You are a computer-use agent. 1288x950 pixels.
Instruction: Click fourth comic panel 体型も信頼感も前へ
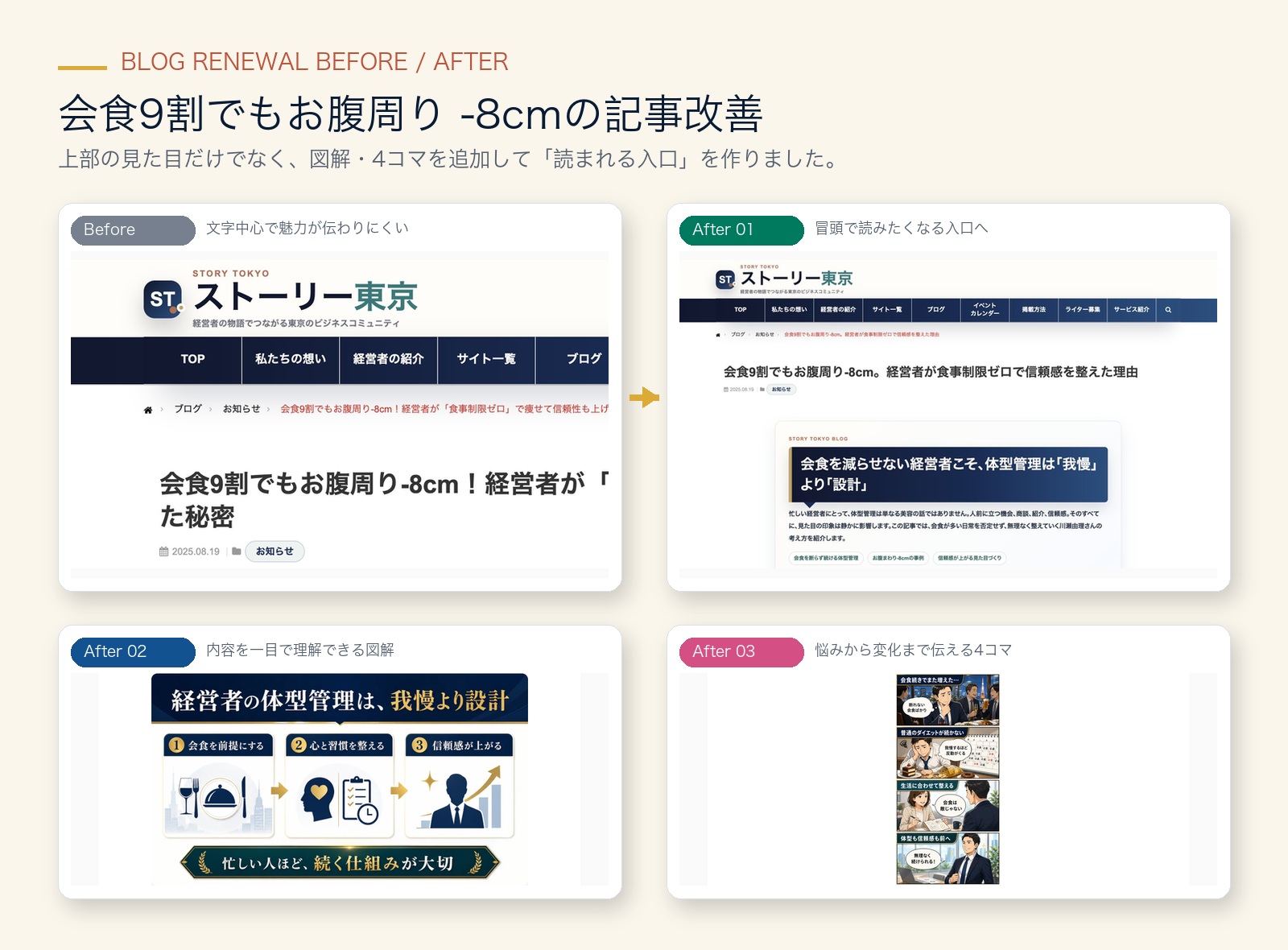pos(948,859)
